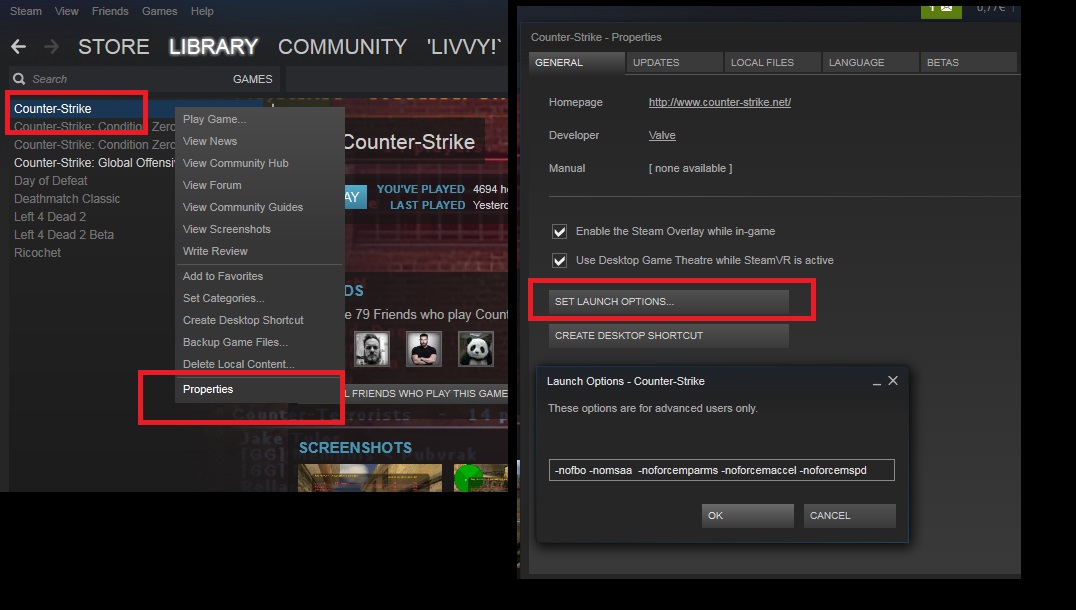Click the back navigation arrow
1076x610 pixels.
(x=18, y=47)
